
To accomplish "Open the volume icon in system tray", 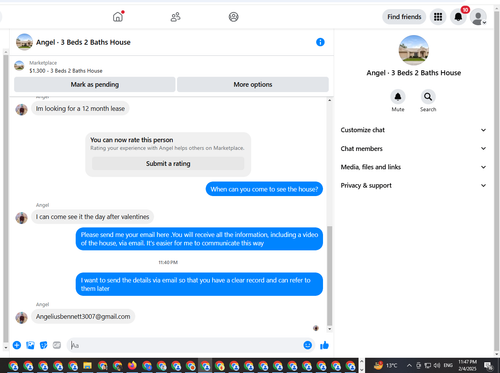I will tap(436, 366).
